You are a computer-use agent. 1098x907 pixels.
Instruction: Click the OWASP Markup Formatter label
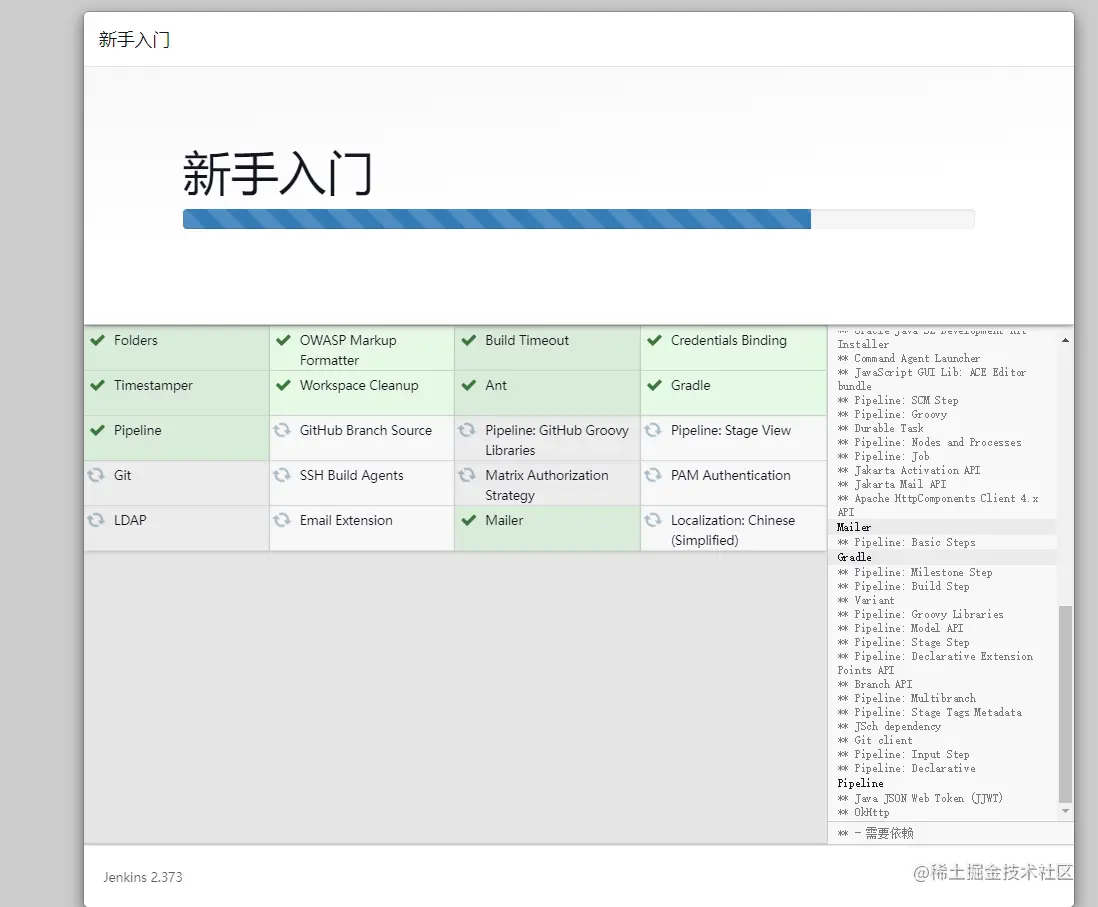(348, 350)
